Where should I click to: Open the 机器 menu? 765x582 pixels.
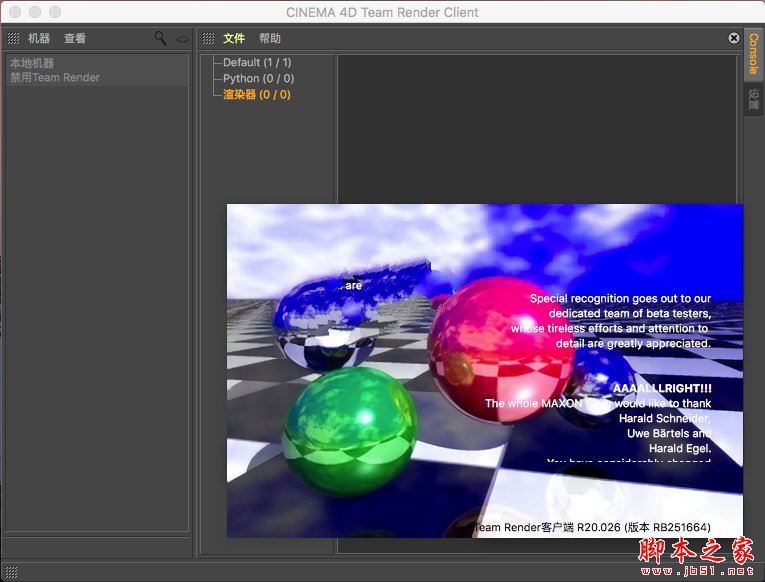click(x=39, y=38)
